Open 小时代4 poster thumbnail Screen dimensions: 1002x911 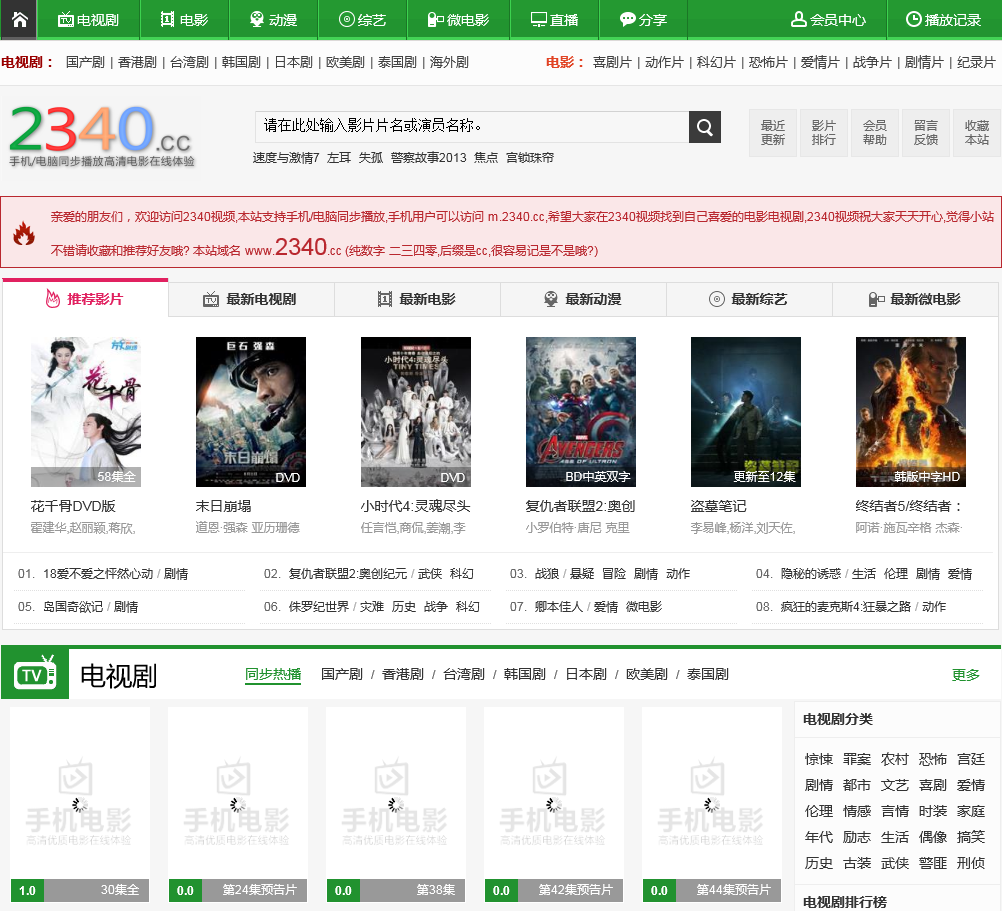pyautogui.click(x=416, y=412)
